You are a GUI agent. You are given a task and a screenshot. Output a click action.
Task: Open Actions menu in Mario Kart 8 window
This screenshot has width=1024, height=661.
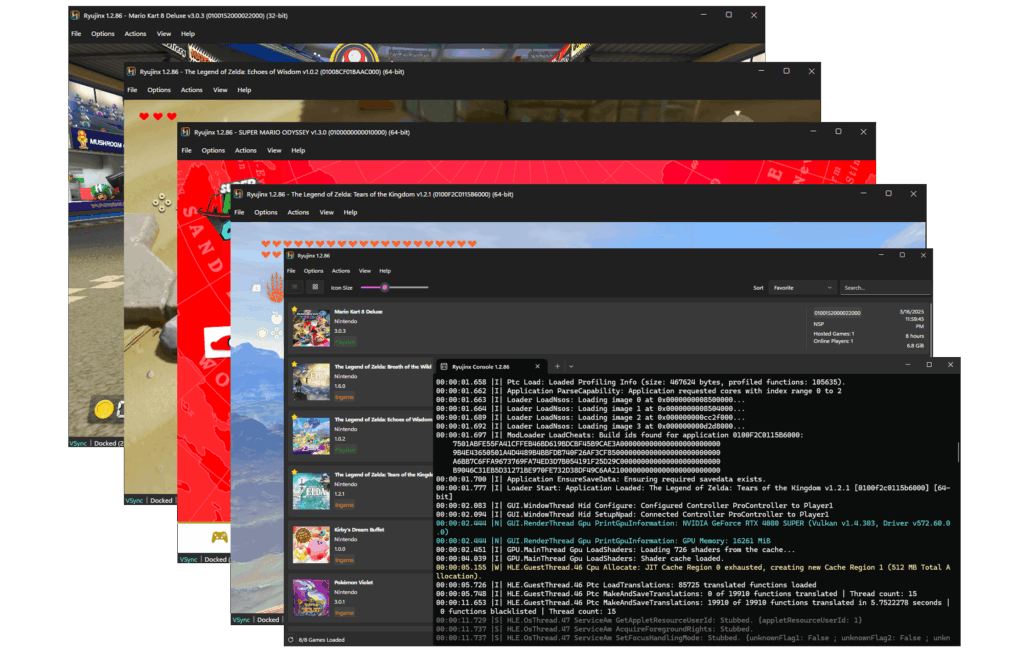coord(135,34)
